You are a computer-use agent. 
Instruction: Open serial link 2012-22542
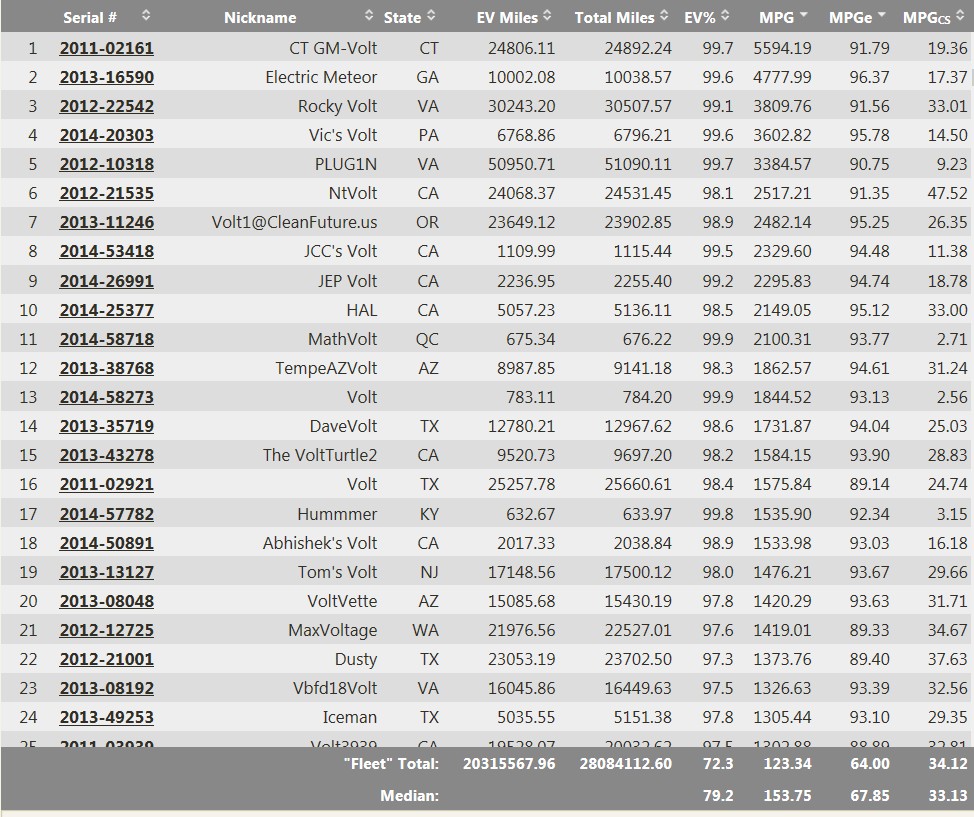[106, 106]
